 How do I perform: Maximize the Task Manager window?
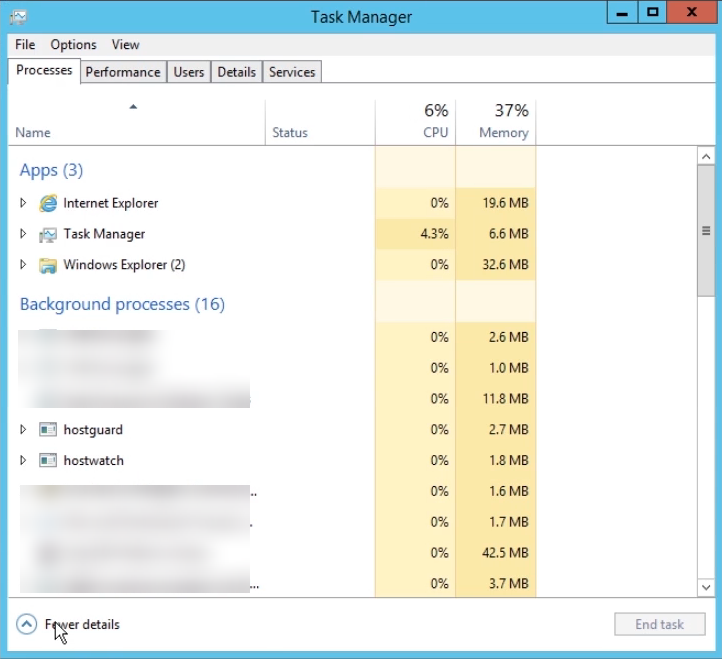tap(652, 12)
